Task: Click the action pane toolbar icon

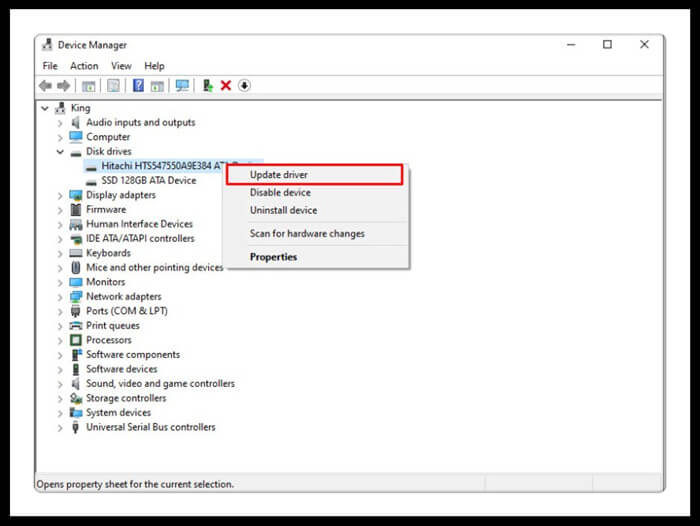Action: tap(157, 86)
